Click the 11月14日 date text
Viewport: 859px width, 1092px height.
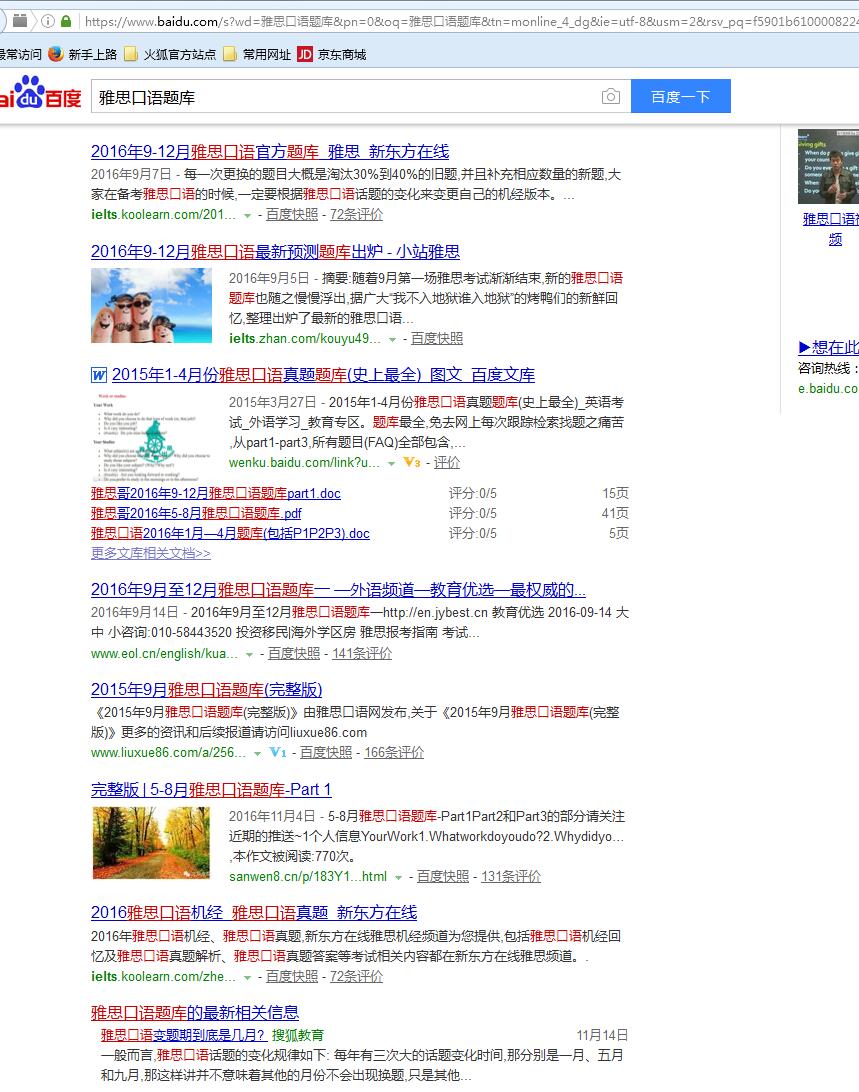pos(603,1036)
